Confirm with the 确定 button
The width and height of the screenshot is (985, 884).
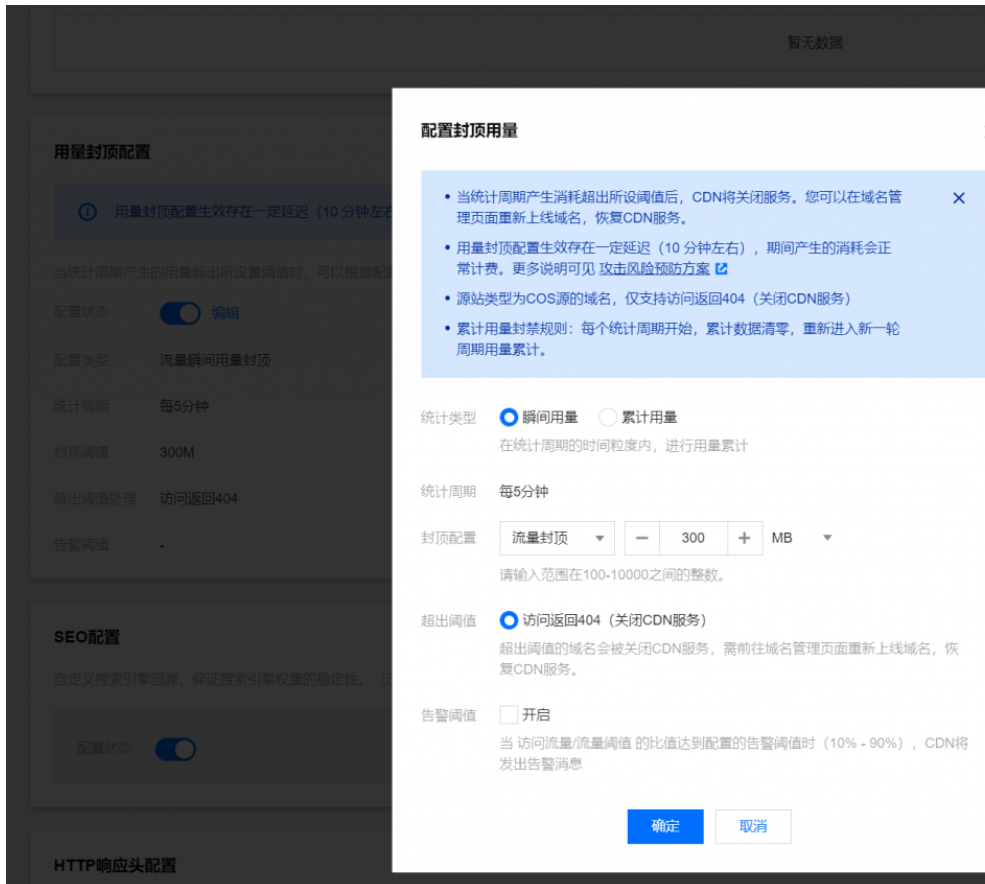665,826
